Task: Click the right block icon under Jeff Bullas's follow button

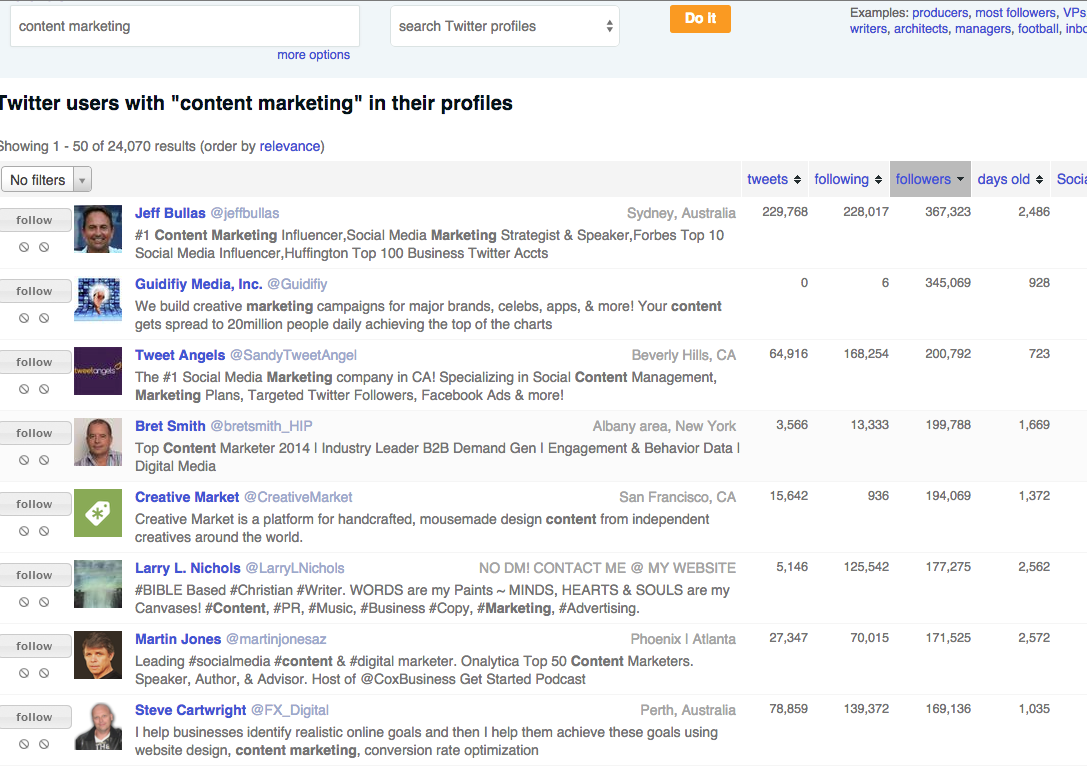Action: point(44,247)
